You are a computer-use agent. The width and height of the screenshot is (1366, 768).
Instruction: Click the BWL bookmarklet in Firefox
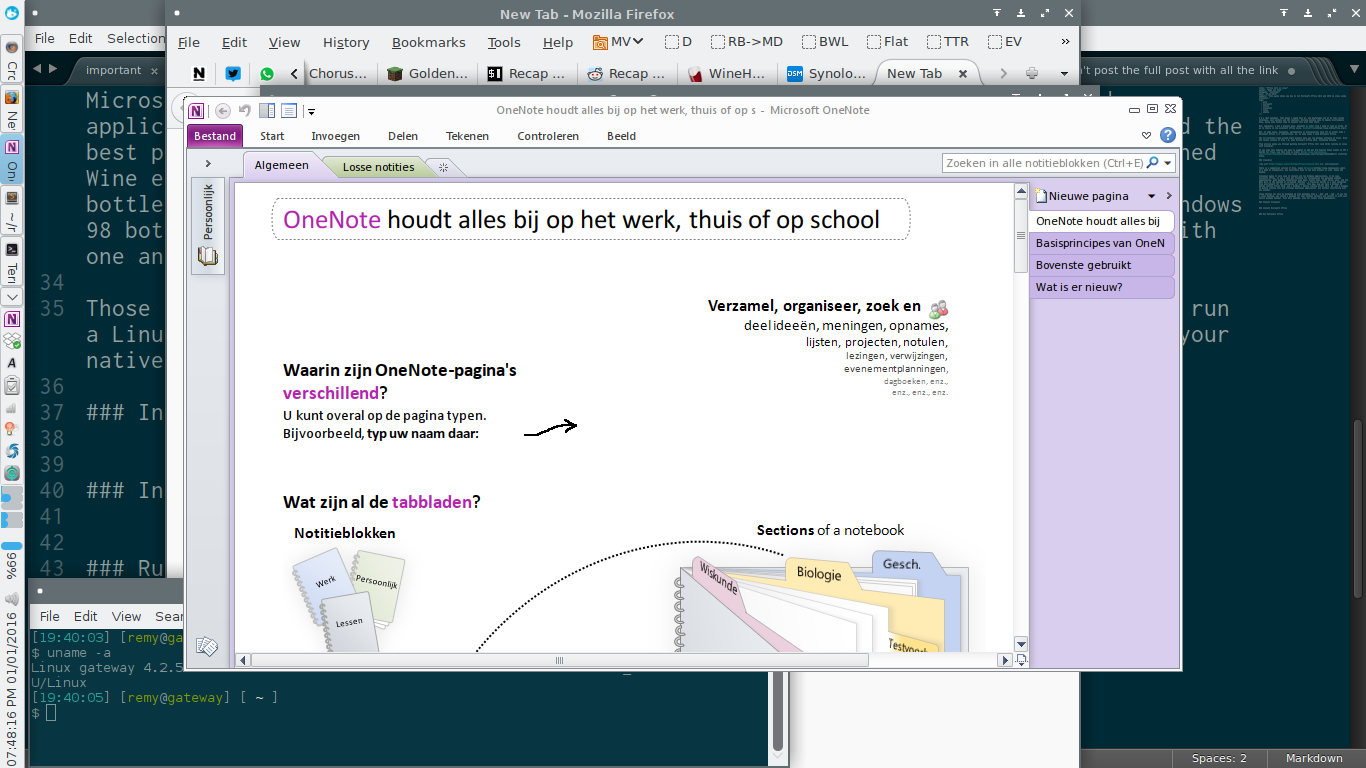[x=825, y=42]
